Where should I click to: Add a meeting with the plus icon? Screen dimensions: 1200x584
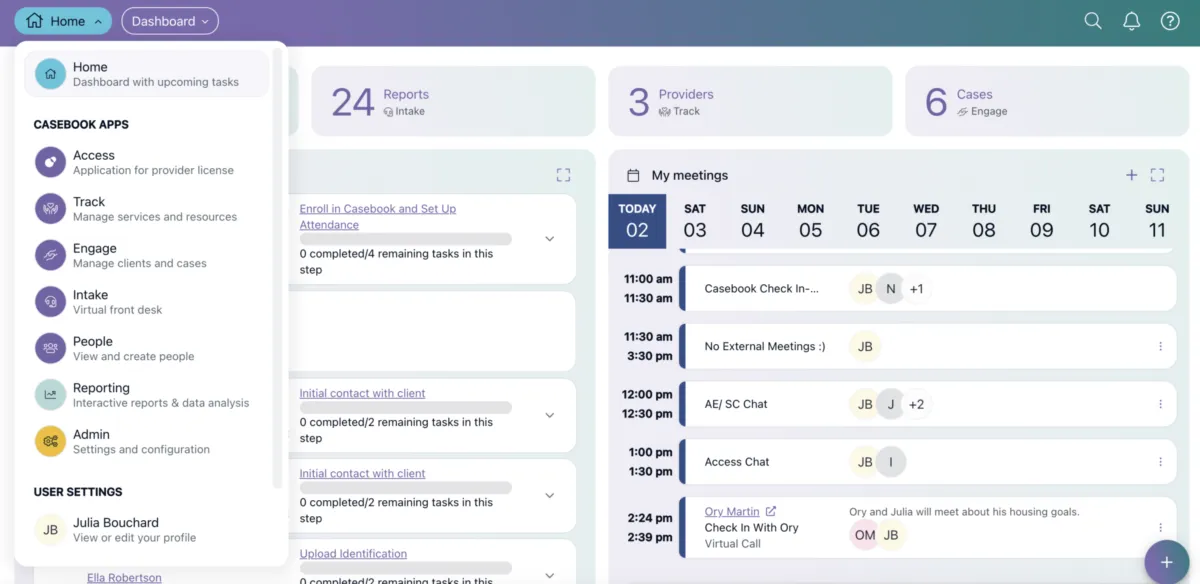(1132, 175)
